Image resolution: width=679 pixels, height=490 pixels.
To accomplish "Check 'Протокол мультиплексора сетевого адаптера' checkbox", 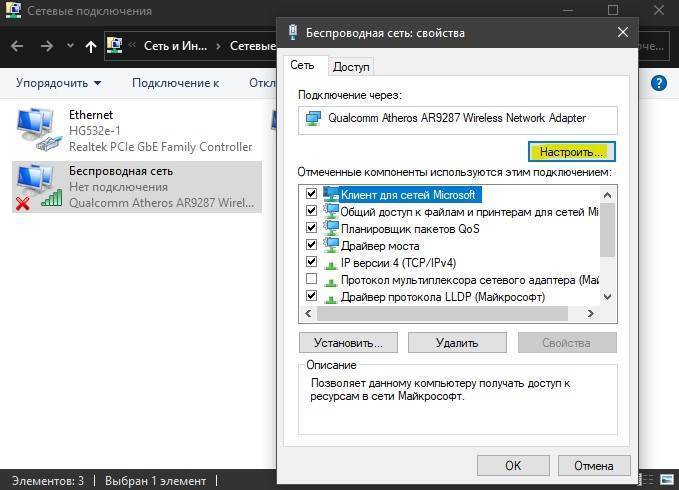I will click(x=311, y=279).
